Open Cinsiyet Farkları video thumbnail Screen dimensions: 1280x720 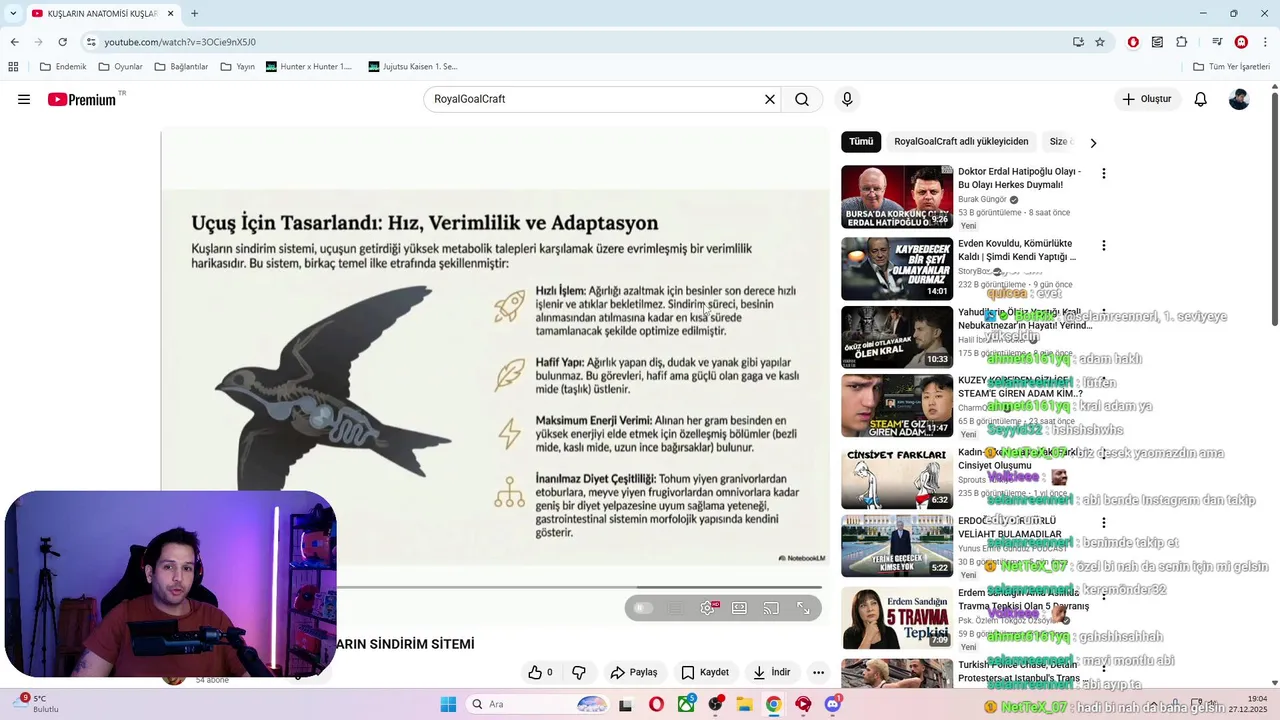pyautogui.click(x=897, y=477)
